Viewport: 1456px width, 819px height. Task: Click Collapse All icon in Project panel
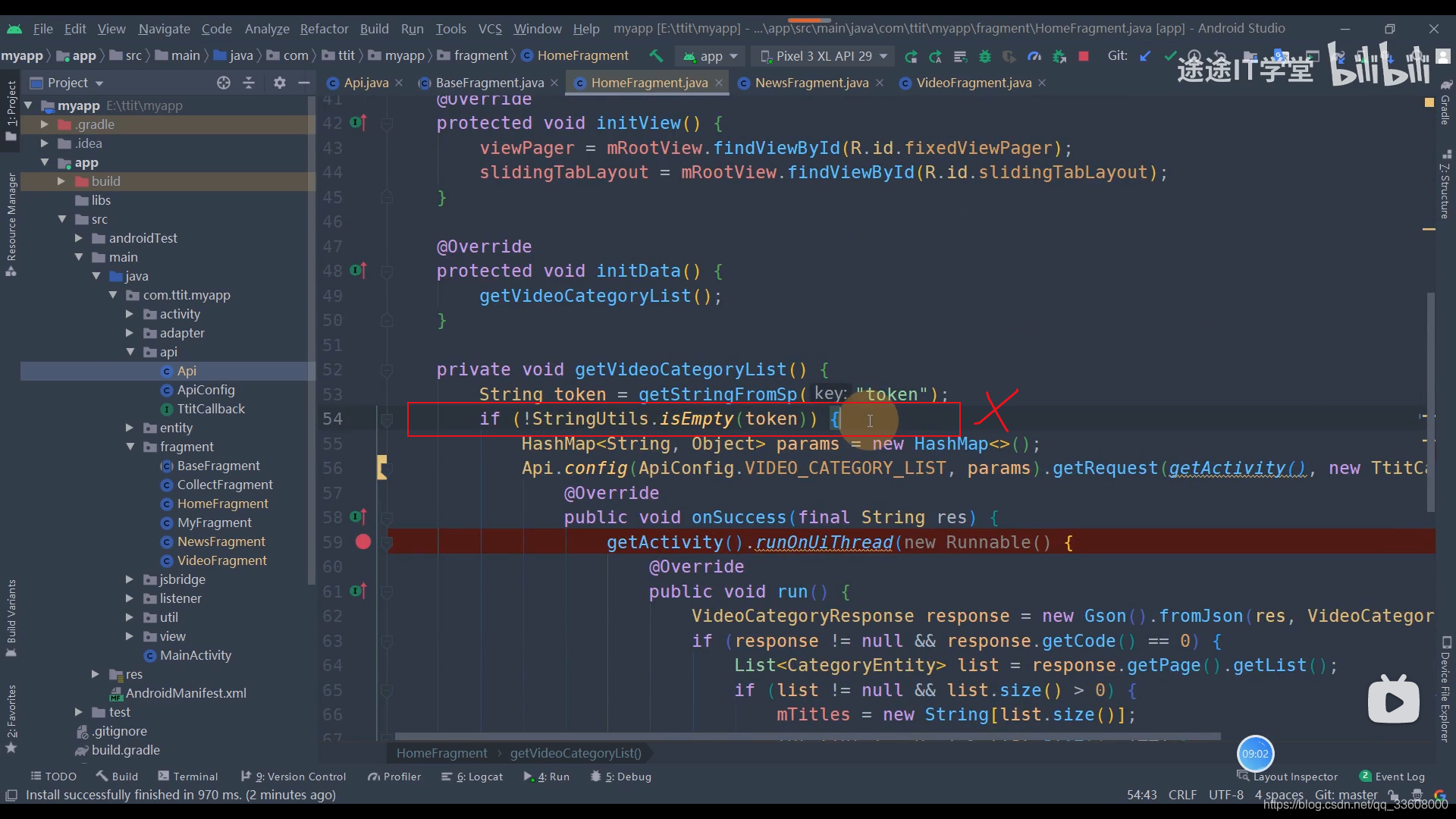click(249, 83)
